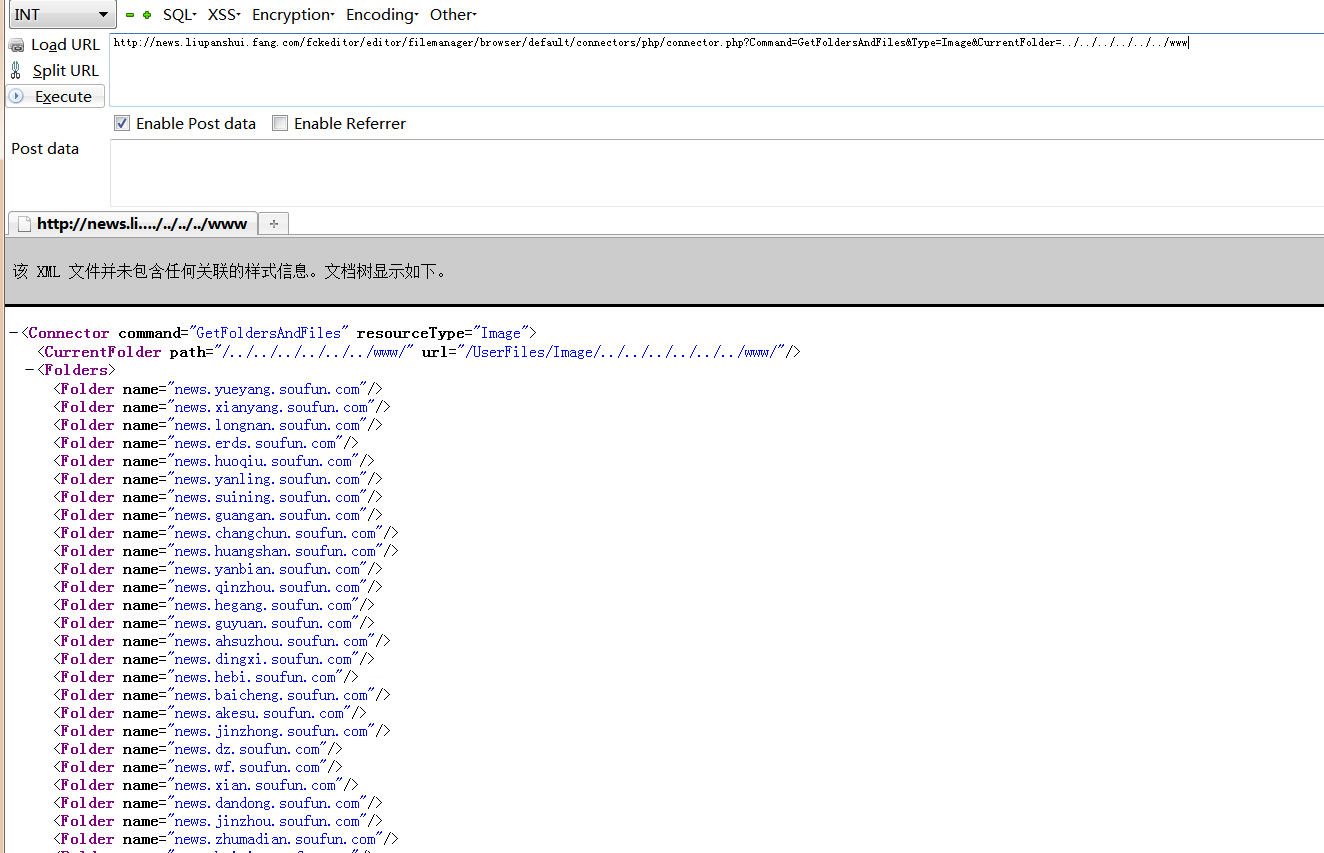This screenshot has height=853, width=1324.
Task: Click folder row news.hebi.soufun.com
Action: coord(206,677)
